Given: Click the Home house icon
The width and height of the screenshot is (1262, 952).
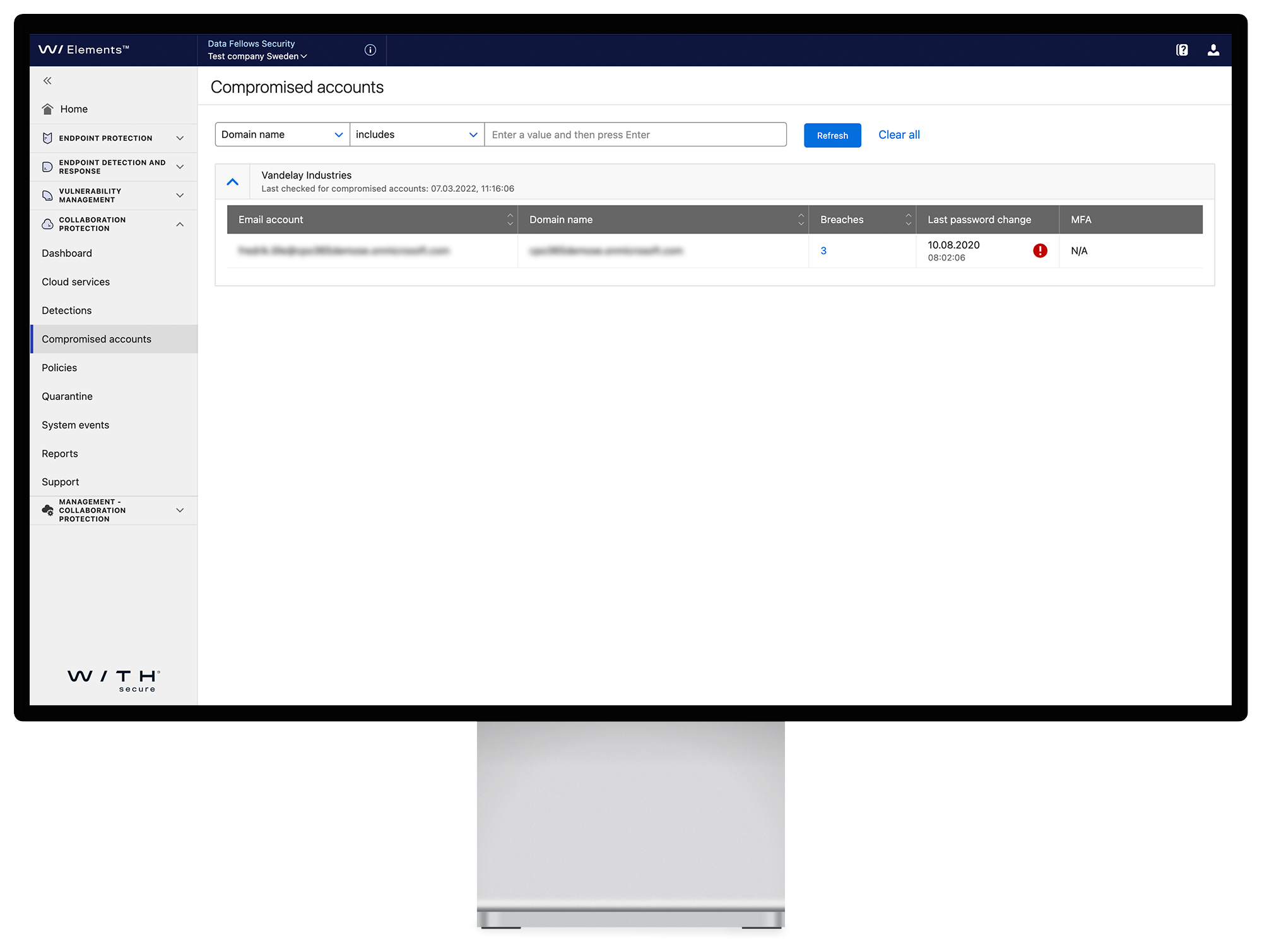Looking at the screenshot, I should coord(48,109).
